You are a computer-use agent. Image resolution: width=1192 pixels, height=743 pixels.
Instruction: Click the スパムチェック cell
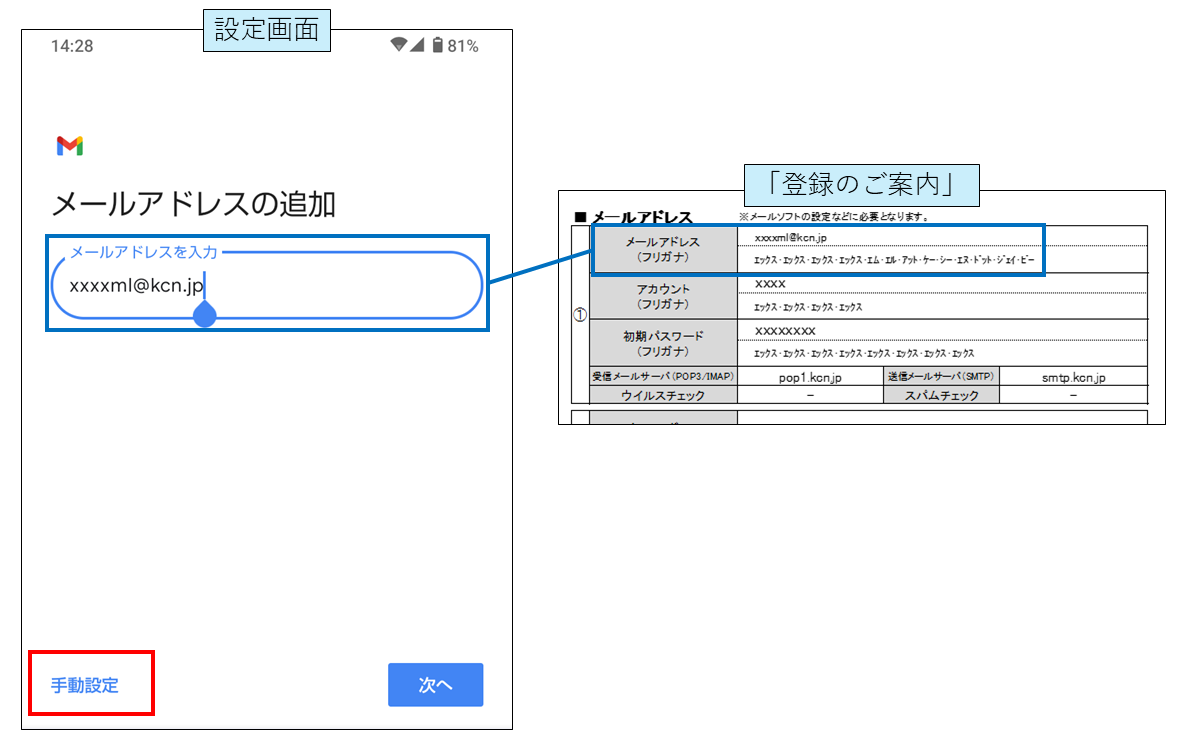(940, 395)
